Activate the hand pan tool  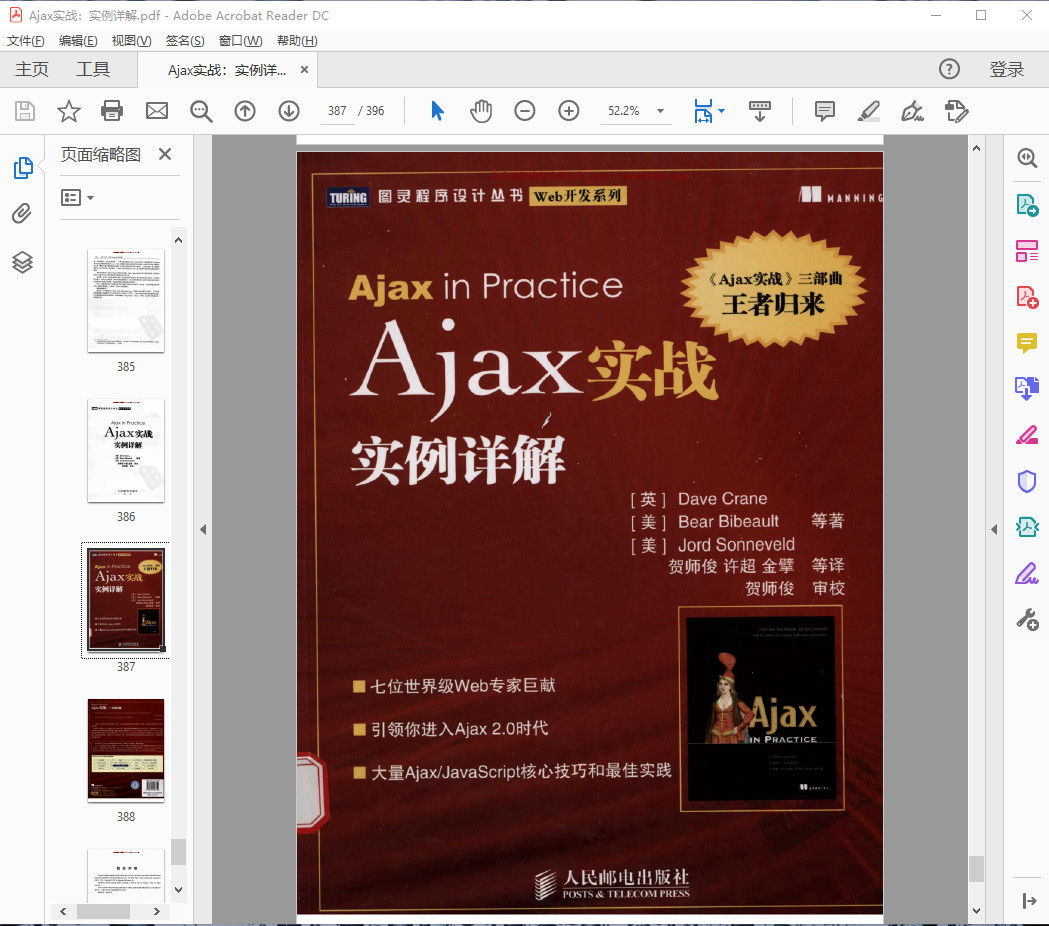point(481,111)
